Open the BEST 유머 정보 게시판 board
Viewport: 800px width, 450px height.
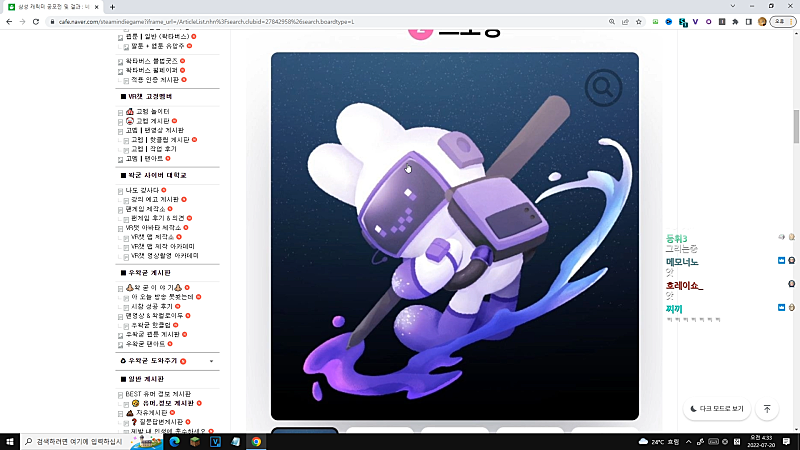click(158, 394)
